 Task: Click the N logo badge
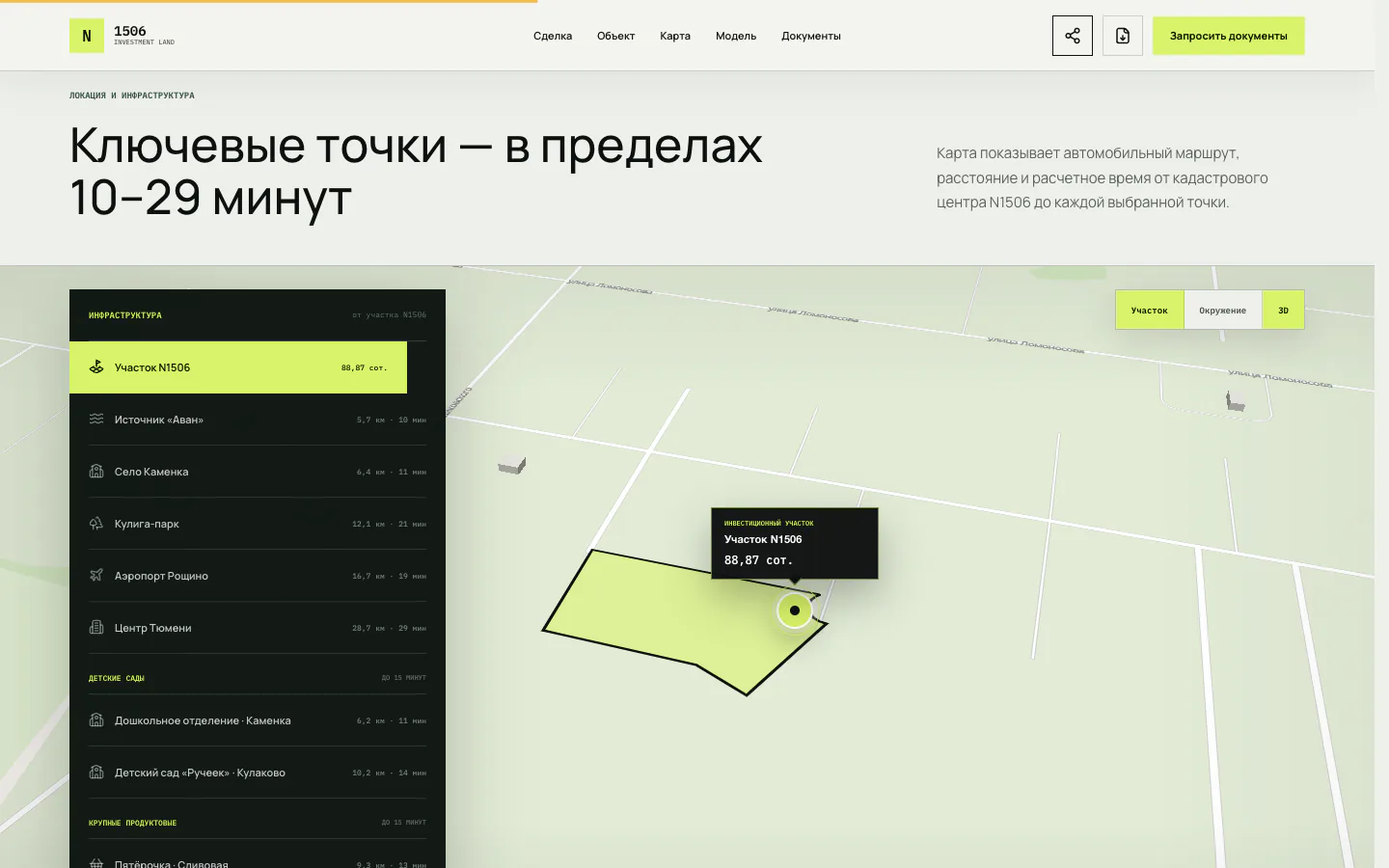[x=87, y=36]
